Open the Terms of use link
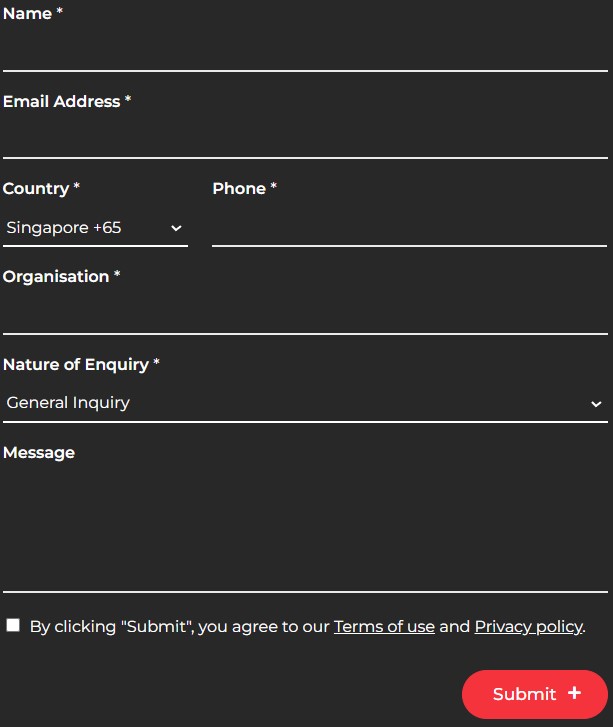Image resolution: width=613 pixels, height=727 pixels. point(384,627)
